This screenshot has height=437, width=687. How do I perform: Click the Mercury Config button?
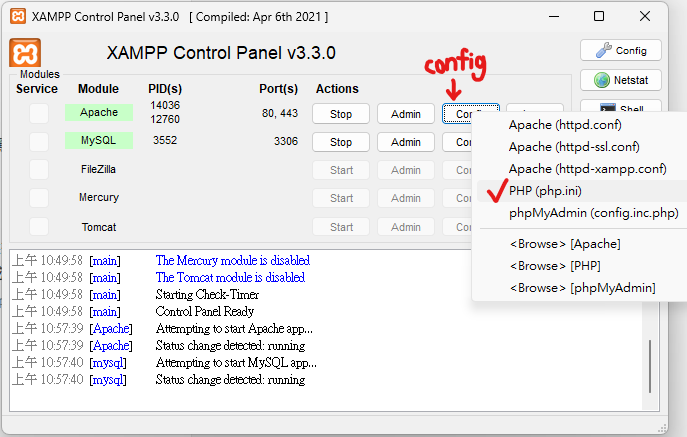pos(457,198)
